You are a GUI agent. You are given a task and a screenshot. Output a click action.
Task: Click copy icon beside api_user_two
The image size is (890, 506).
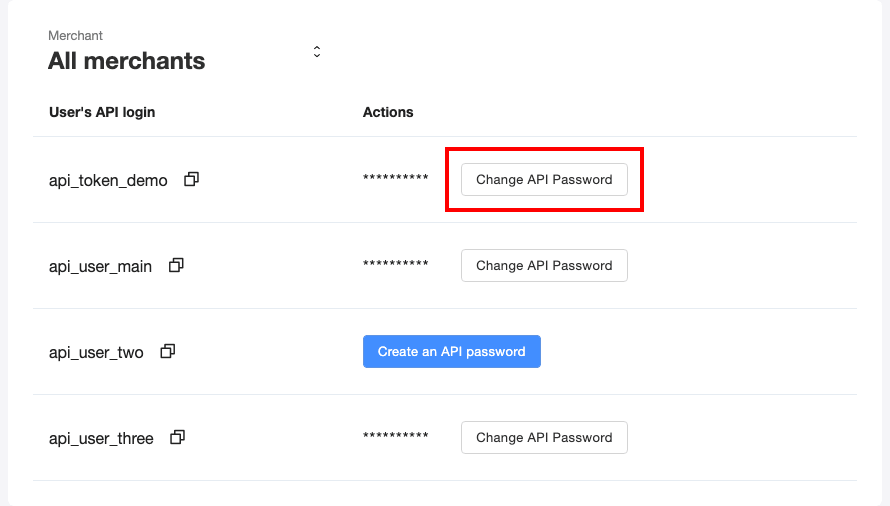(x=168, y=352)
